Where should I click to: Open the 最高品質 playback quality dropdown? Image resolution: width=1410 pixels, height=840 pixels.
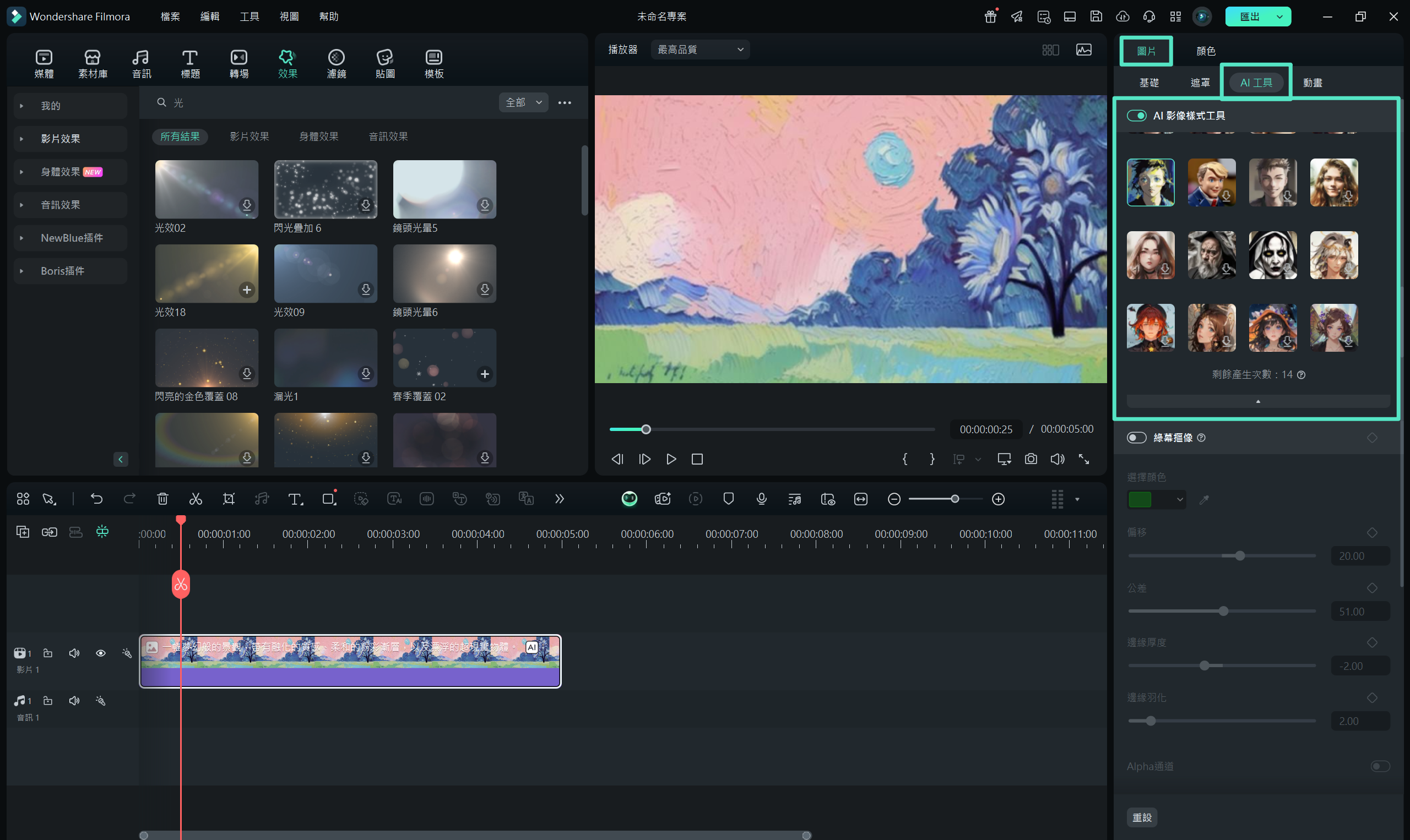point(700,50)
